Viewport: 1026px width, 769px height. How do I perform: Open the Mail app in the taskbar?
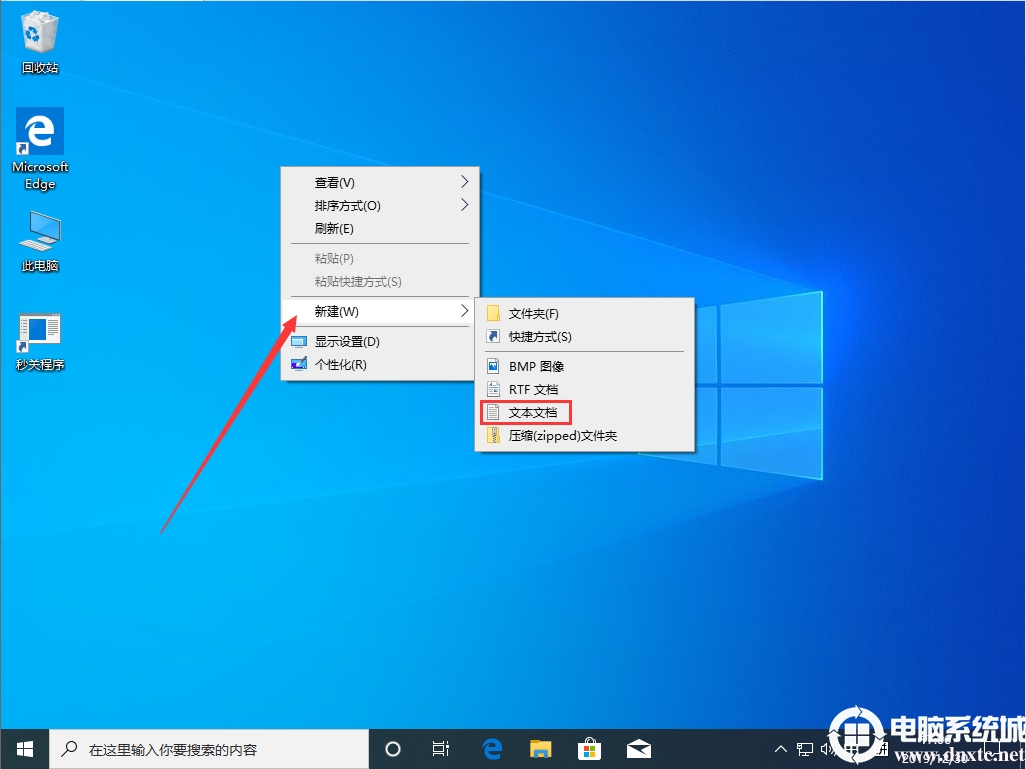(x=638, y=748)
